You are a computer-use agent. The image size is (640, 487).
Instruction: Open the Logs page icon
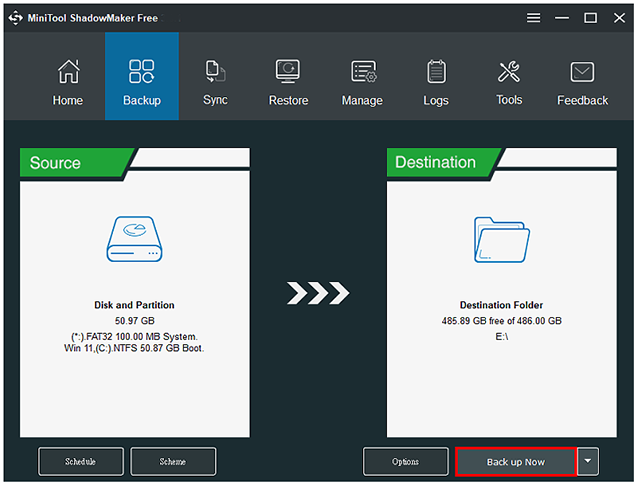(436, 71)
